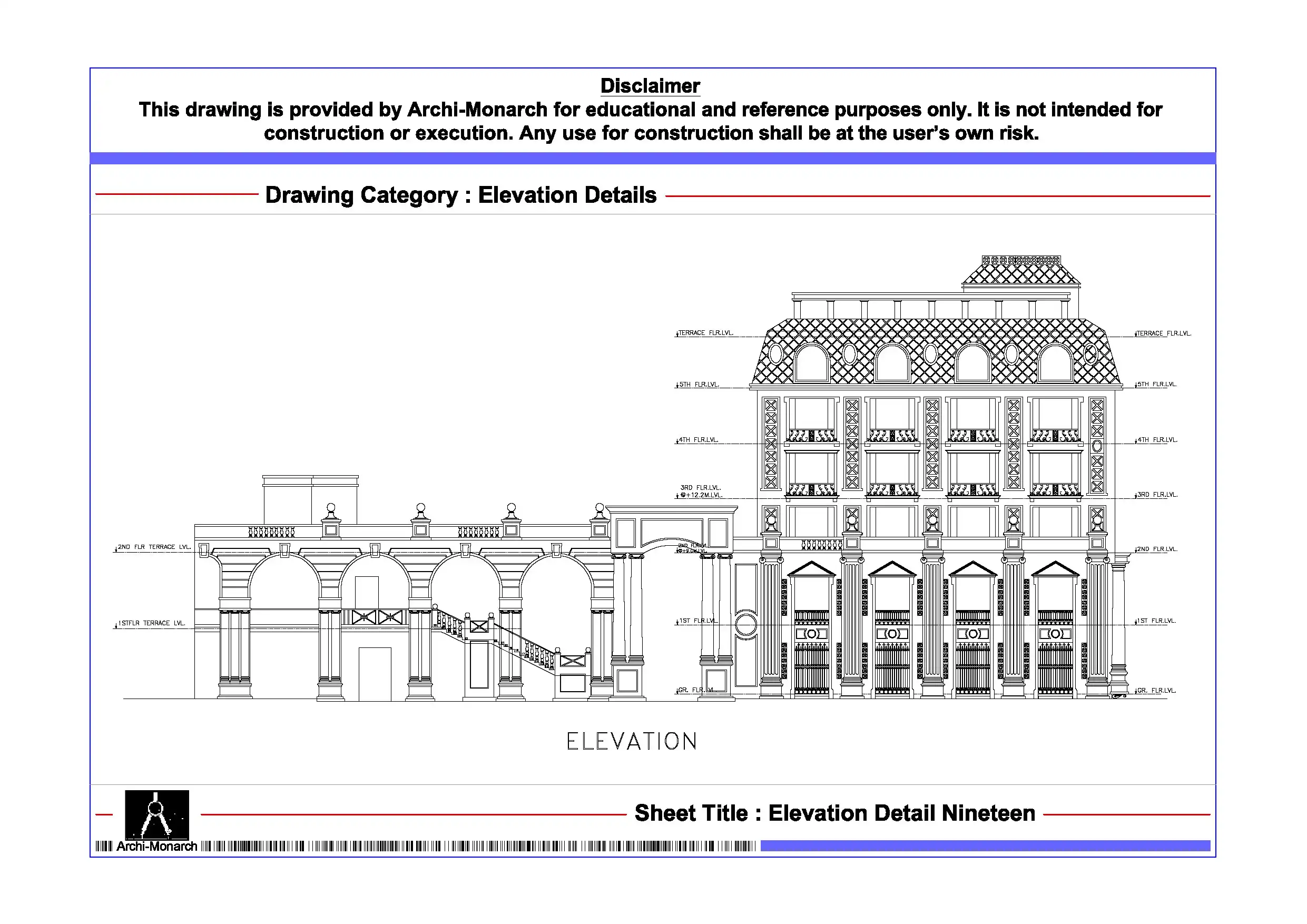Click the 1STFLR TERRACE LVL. label
1307x924 pixels.
pos(151,623)
